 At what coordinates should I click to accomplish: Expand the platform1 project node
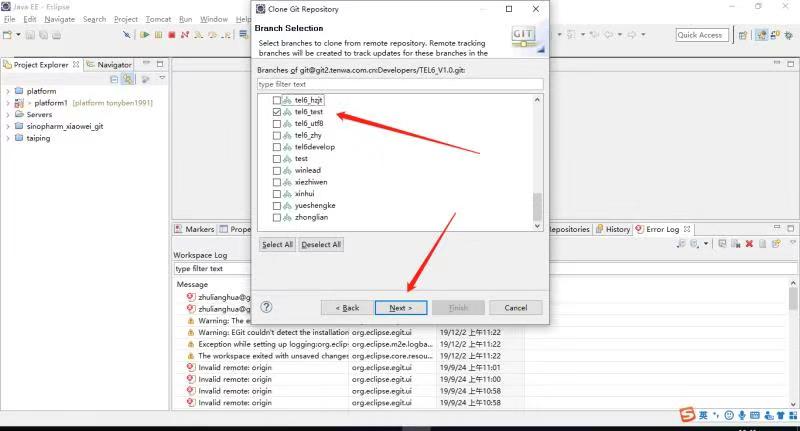pyautogui.click(x=8, y=103)
